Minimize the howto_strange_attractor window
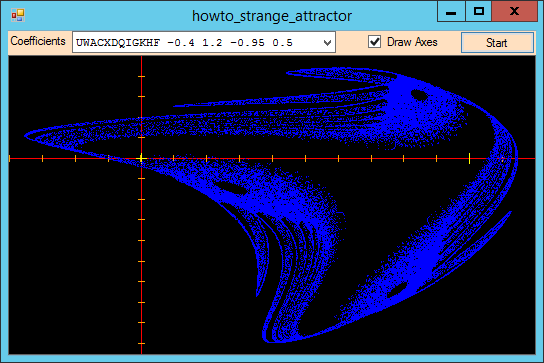This screenshot has width=544, height=363. coord(451,11)
